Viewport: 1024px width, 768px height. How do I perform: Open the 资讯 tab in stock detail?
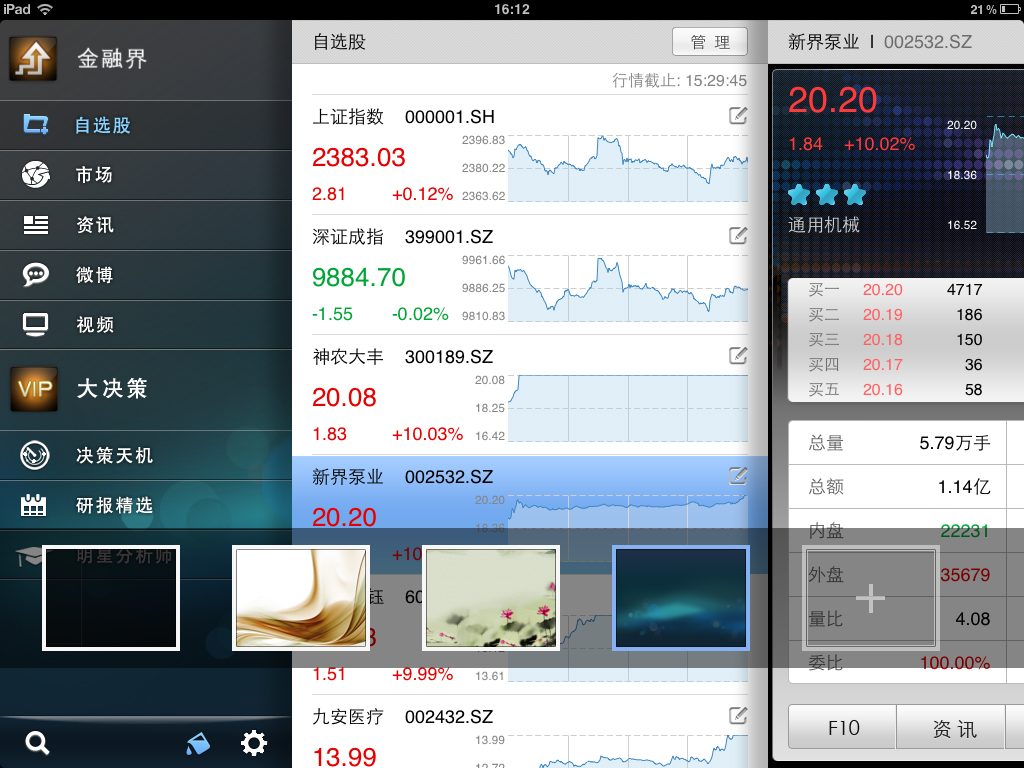(953, 727)
